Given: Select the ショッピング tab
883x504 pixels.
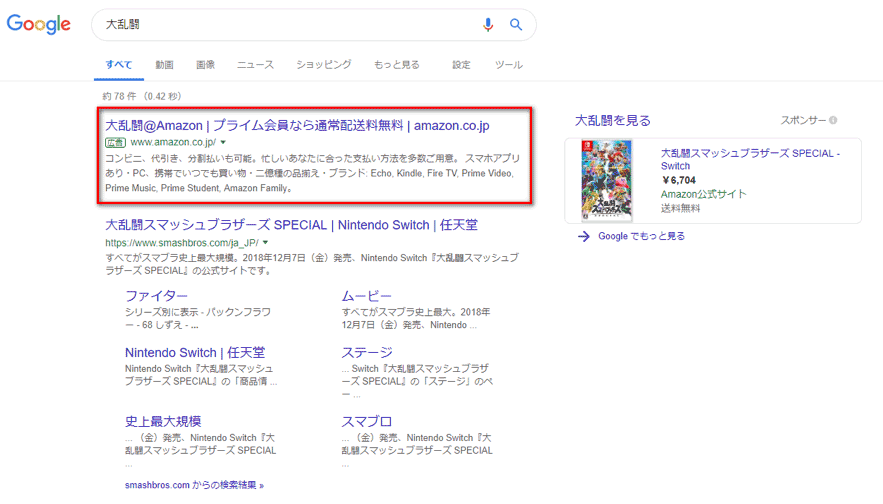Looking at the screenshot, I should click(x=323, y=65).
